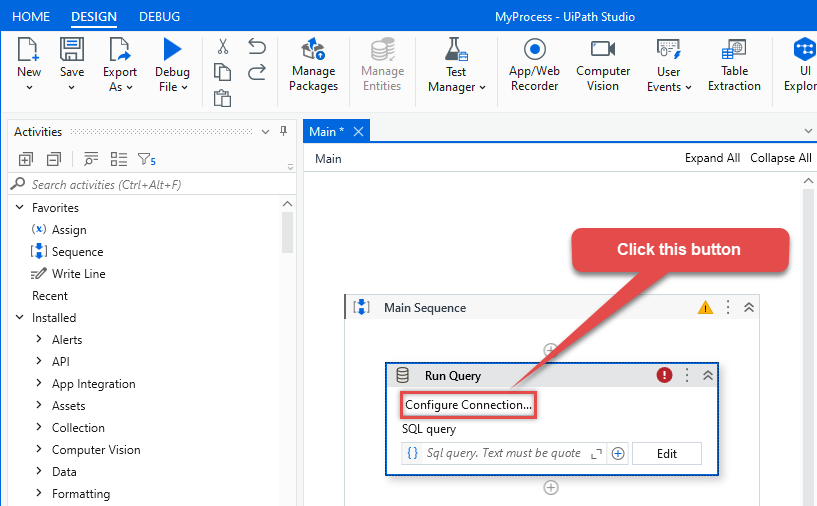
Task: Expand the App Integration category
Action: click(x=39, y=383)
